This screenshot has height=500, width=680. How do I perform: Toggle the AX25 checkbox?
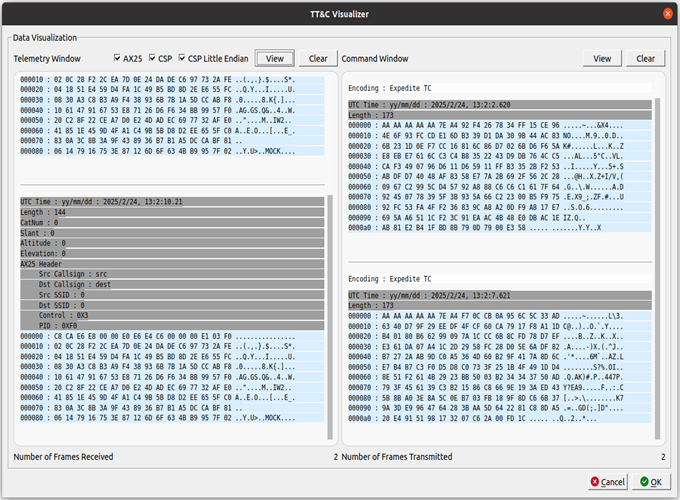[x=117, y=58]
